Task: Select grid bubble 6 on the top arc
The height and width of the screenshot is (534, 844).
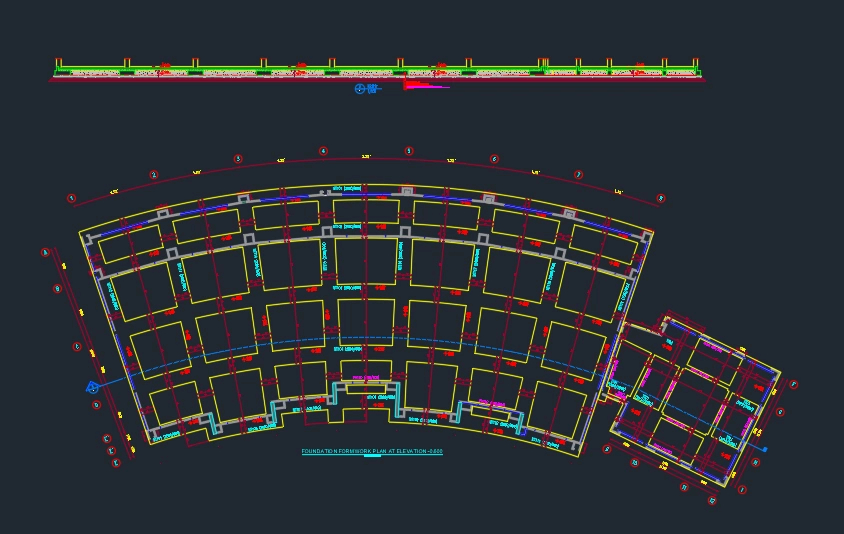Action: pos(494,159)
